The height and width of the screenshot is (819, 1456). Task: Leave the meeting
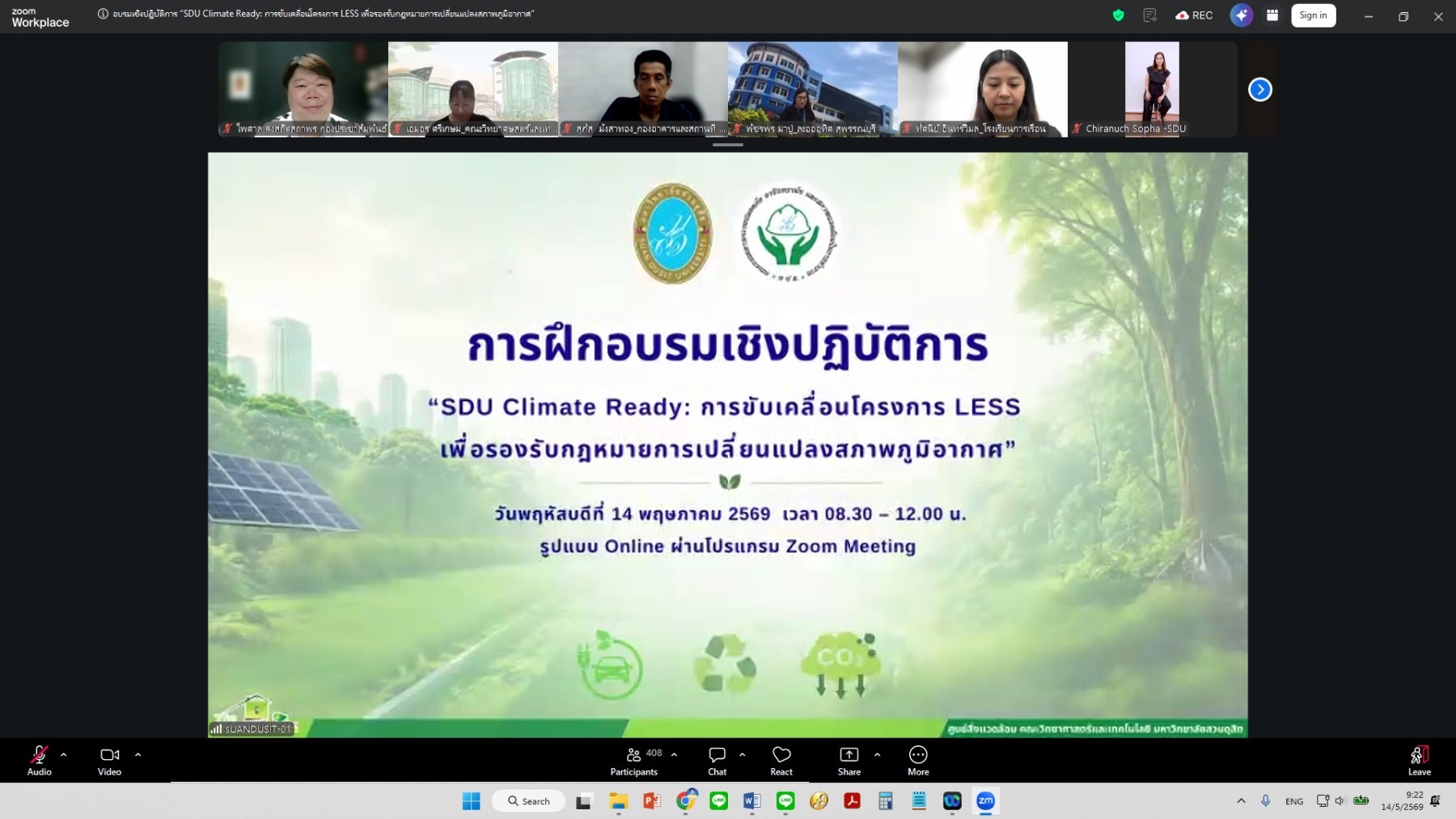coord(1419,760)
